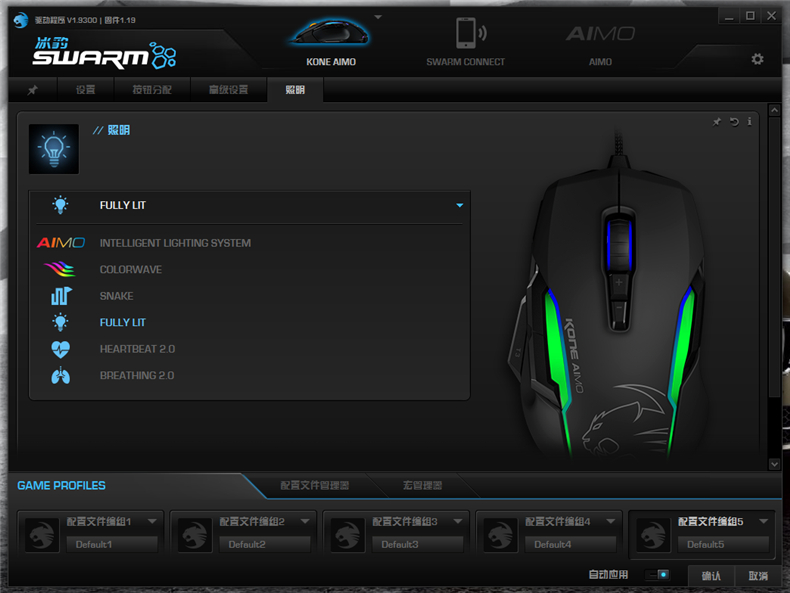This screenshot has width=790, height=593.
Task: Click profile slot 2 Roccat icon
Action: tap(194, 535)
